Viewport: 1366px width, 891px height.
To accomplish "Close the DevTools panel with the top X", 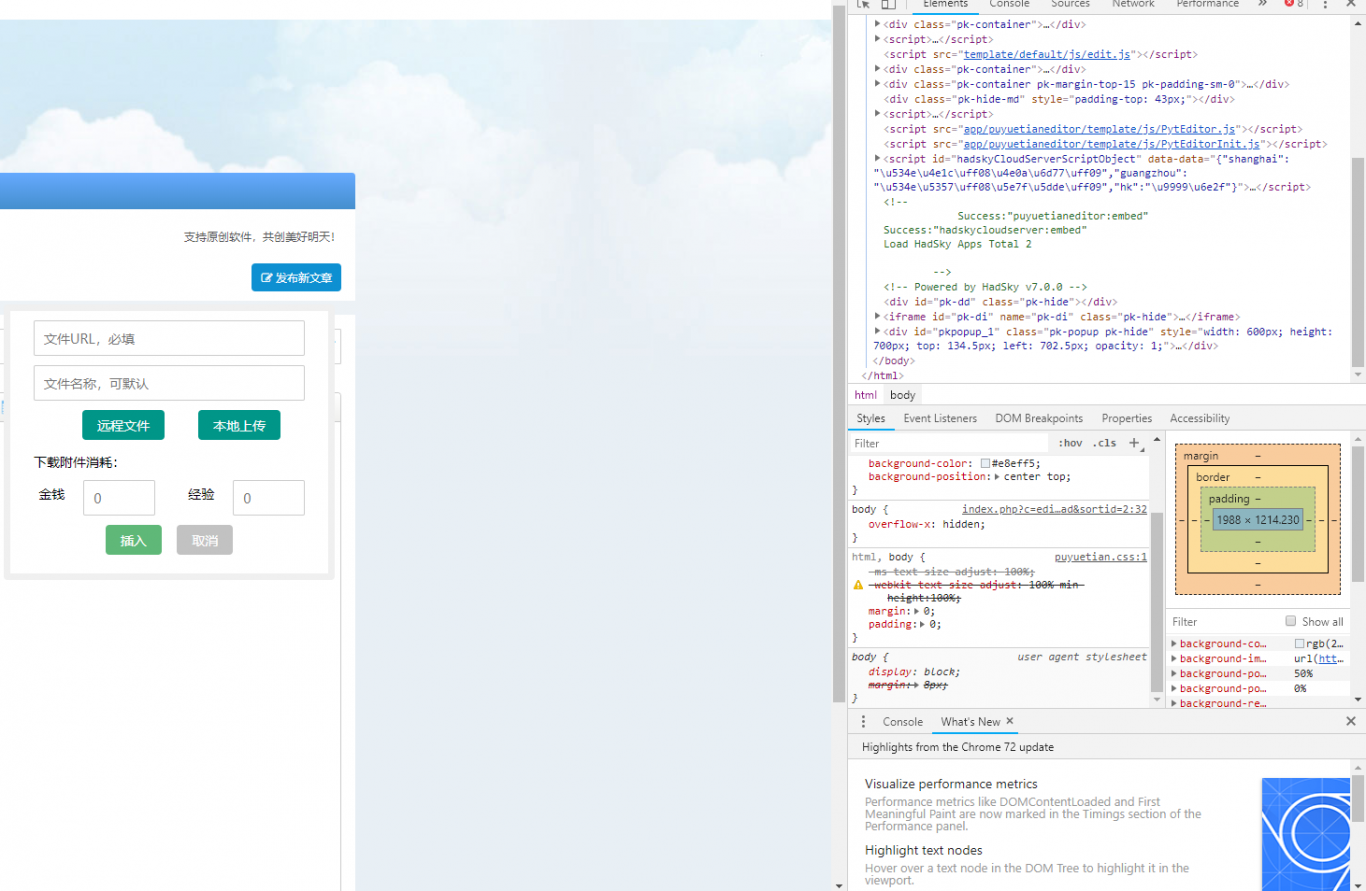I will click(1351, 4).
